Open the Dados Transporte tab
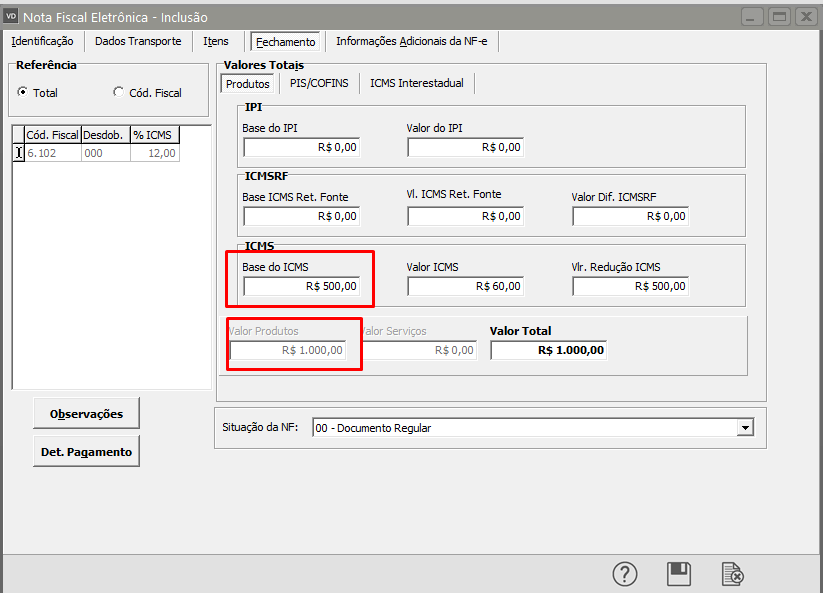Screen dimensions: 823x593 click(x=138, y=41)
